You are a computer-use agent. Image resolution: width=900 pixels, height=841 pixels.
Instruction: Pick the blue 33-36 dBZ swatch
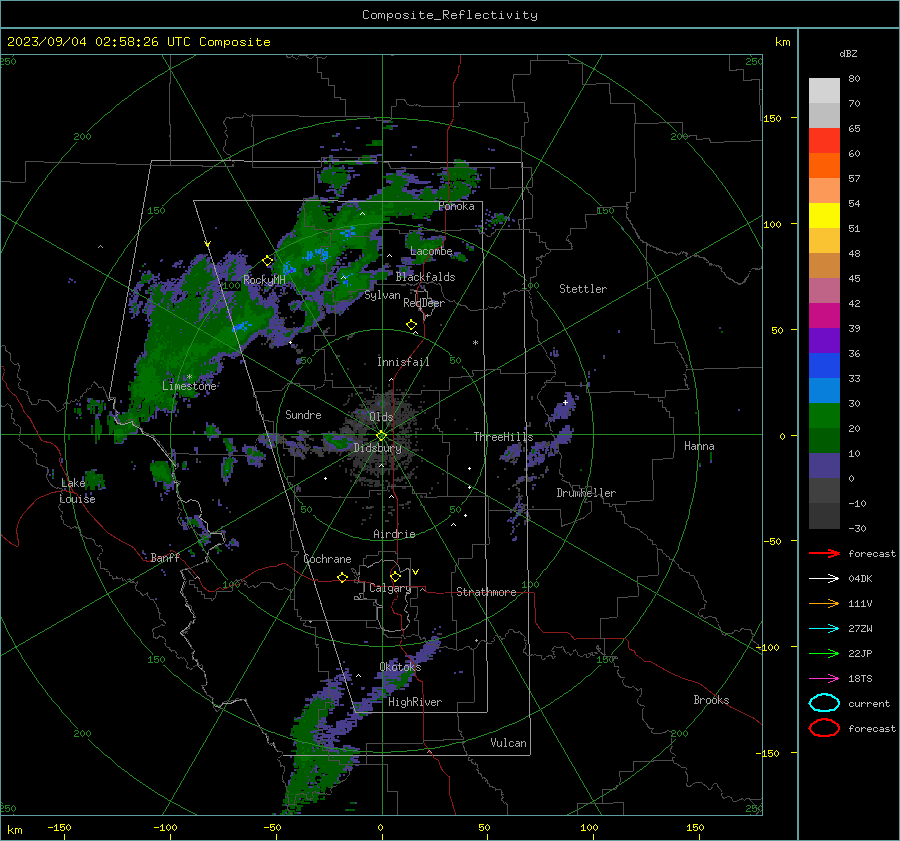(x=824, y=366)
